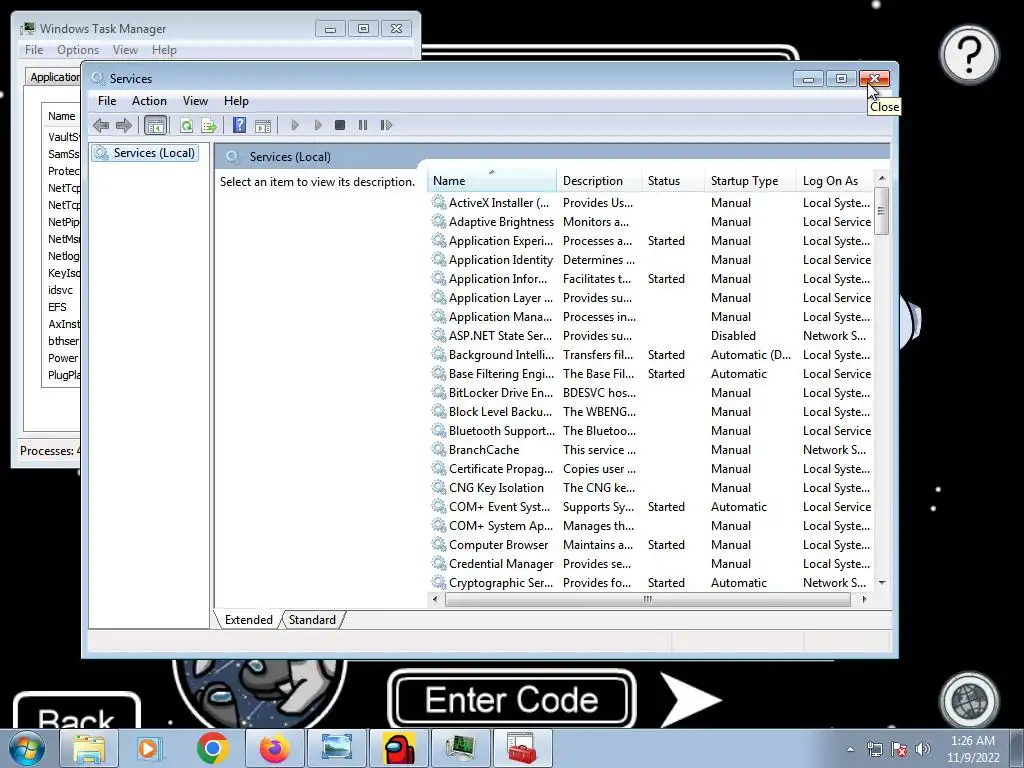Switch to the Extended tab
Screen dimensions: 1024x768
(x=249, y=620)
